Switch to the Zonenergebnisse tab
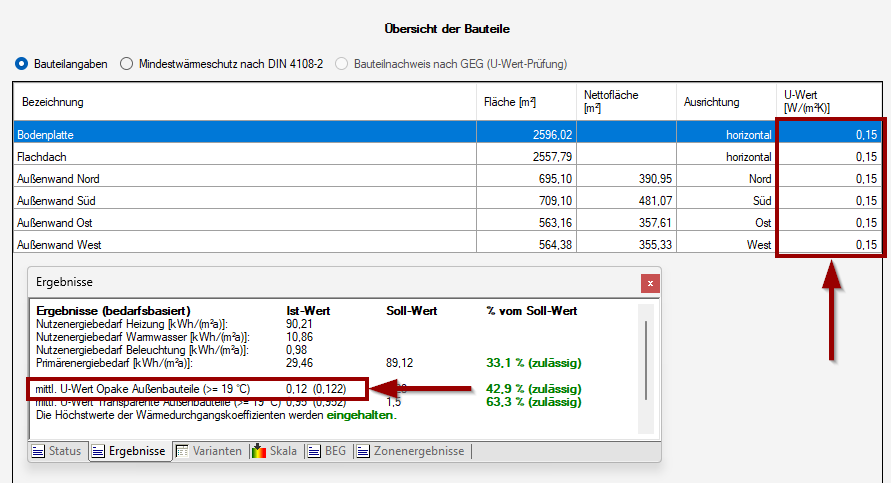The width and height of the screenshot is (891, 483). [x=418, y=451]
